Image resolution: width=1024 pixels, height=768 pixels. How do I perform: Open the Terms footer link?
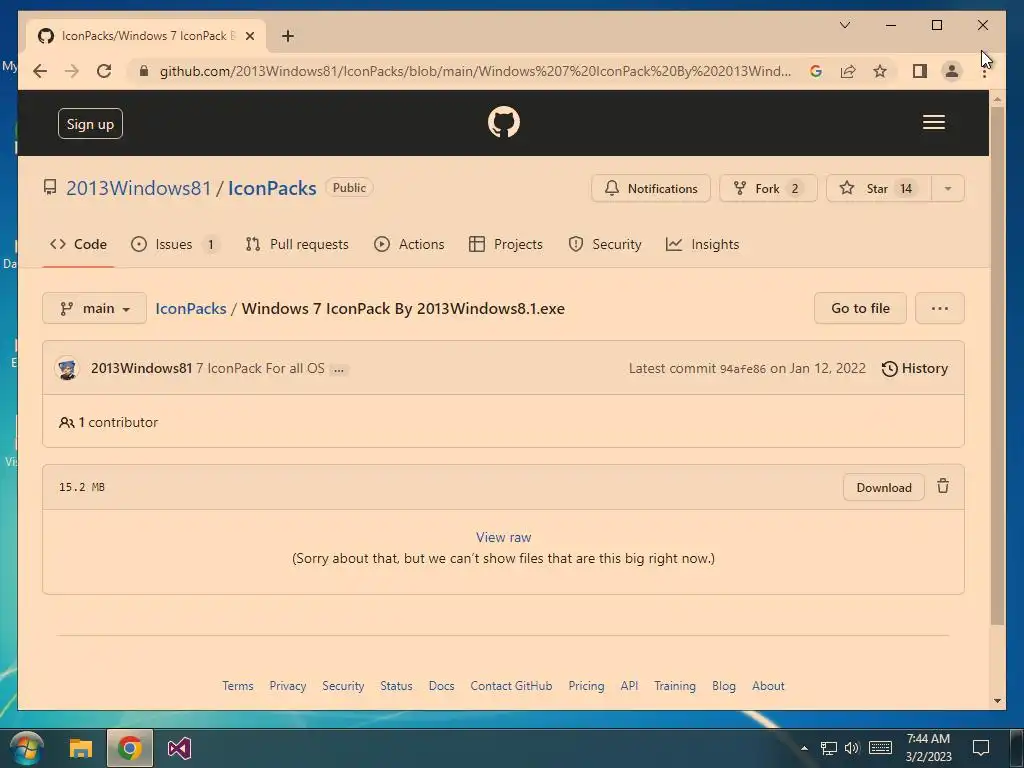[x=238, y=686]
